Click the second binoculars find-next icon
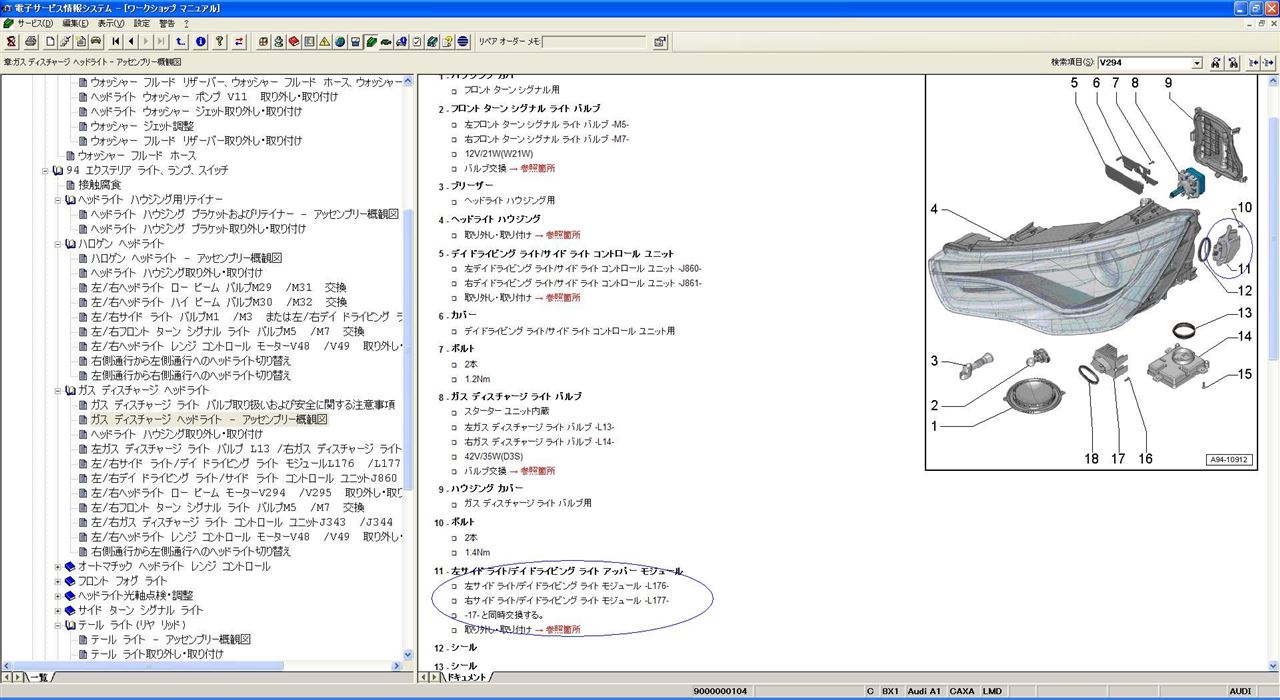The height and width of the screenshot is (700, 1280). point(1232,62)
